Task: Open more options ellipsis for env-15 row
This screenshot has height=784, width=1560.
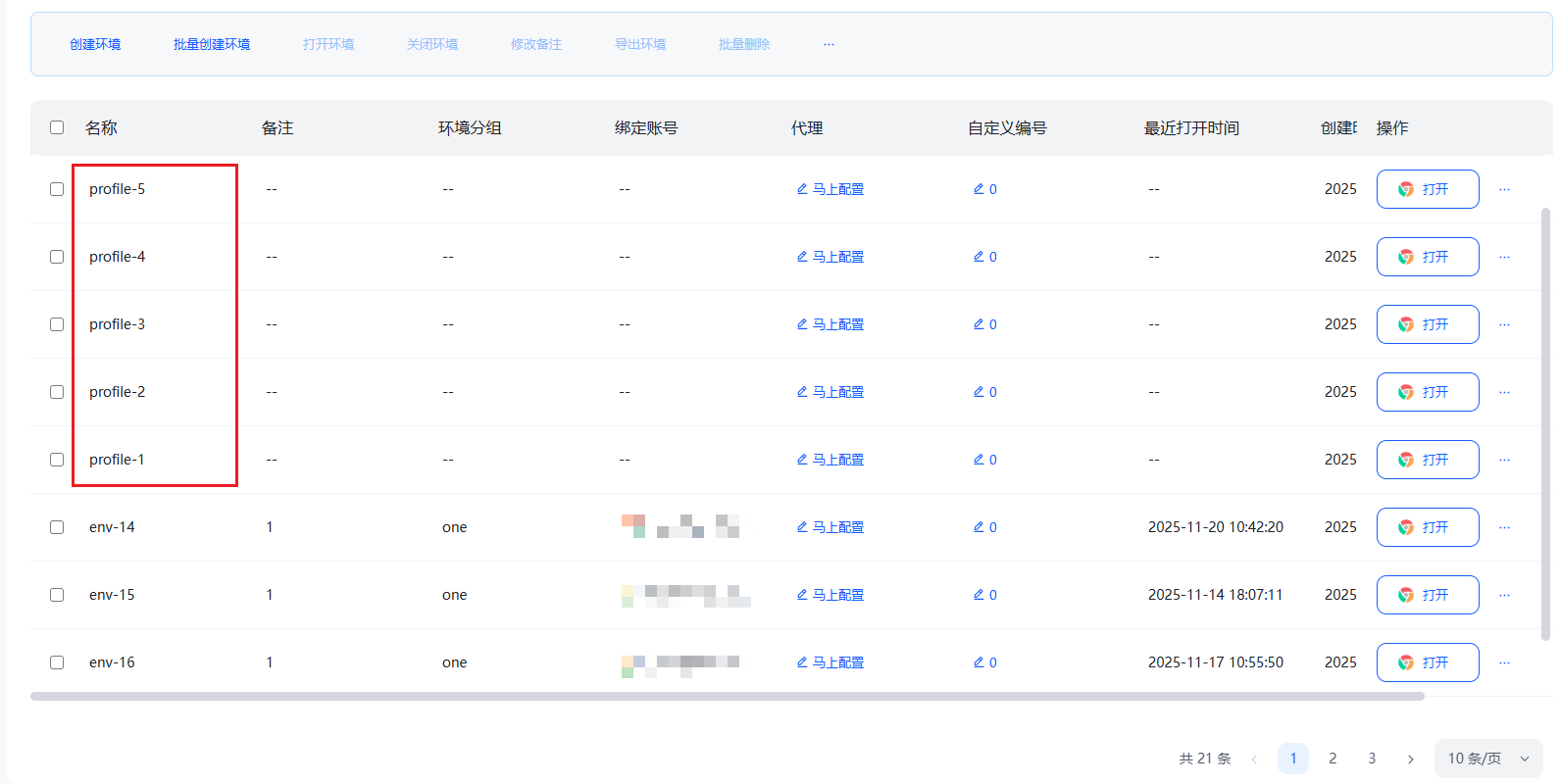Action: coord(1504,595)
